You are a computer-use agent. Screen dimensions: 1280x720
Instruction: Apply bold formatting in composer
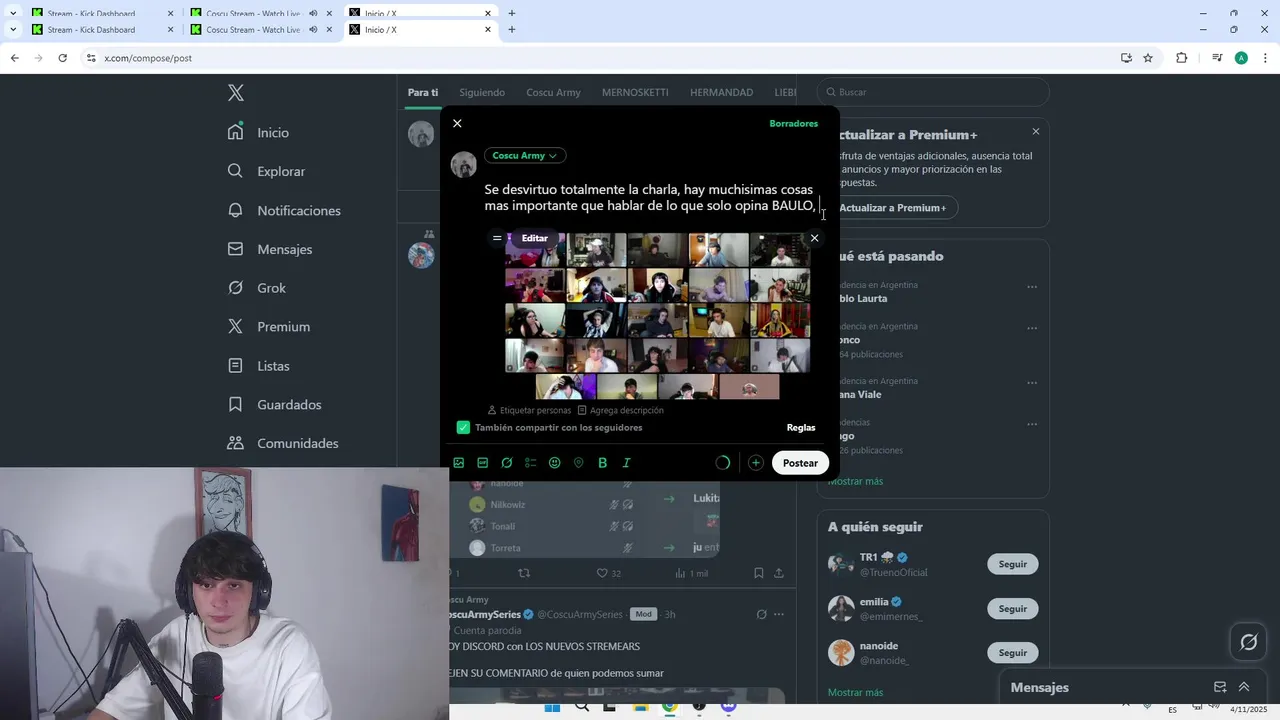(x=602, y=463)
